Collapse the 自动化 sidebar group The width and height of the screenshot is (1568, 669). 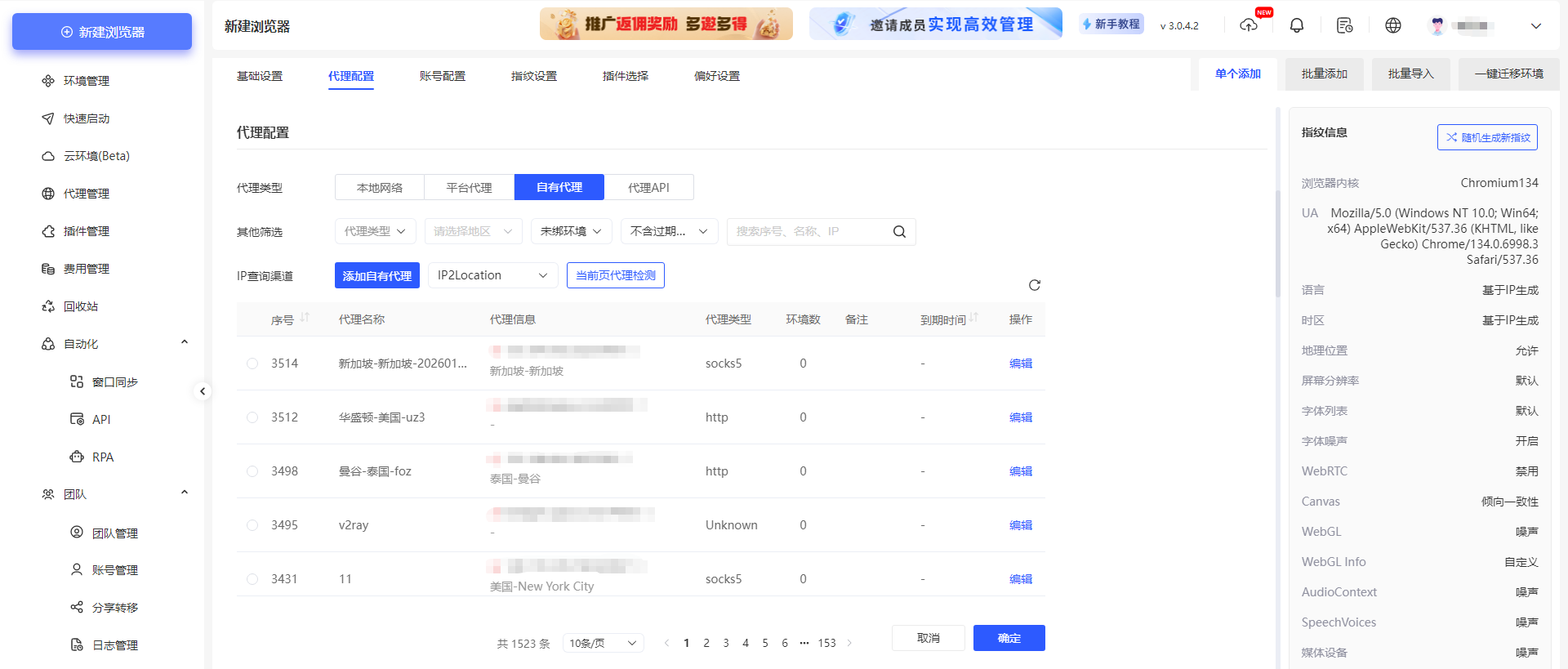pyautogui.click(x=185, y=343)
